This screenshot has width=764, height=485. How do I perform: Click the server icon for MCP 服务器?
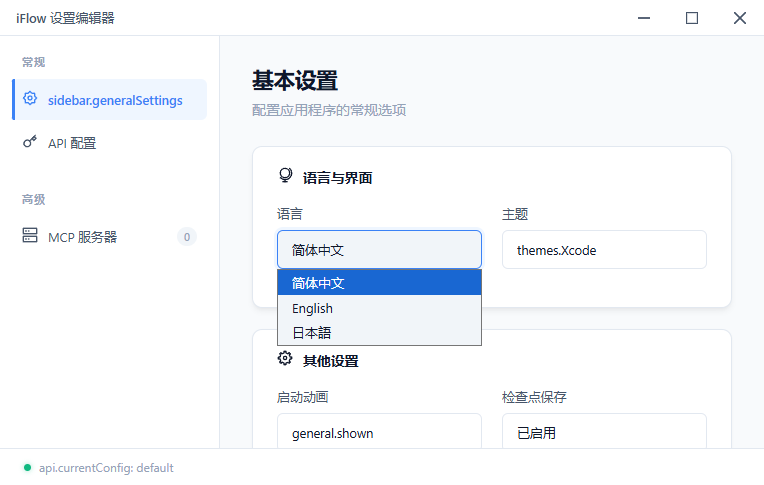[x=30, y=237]
